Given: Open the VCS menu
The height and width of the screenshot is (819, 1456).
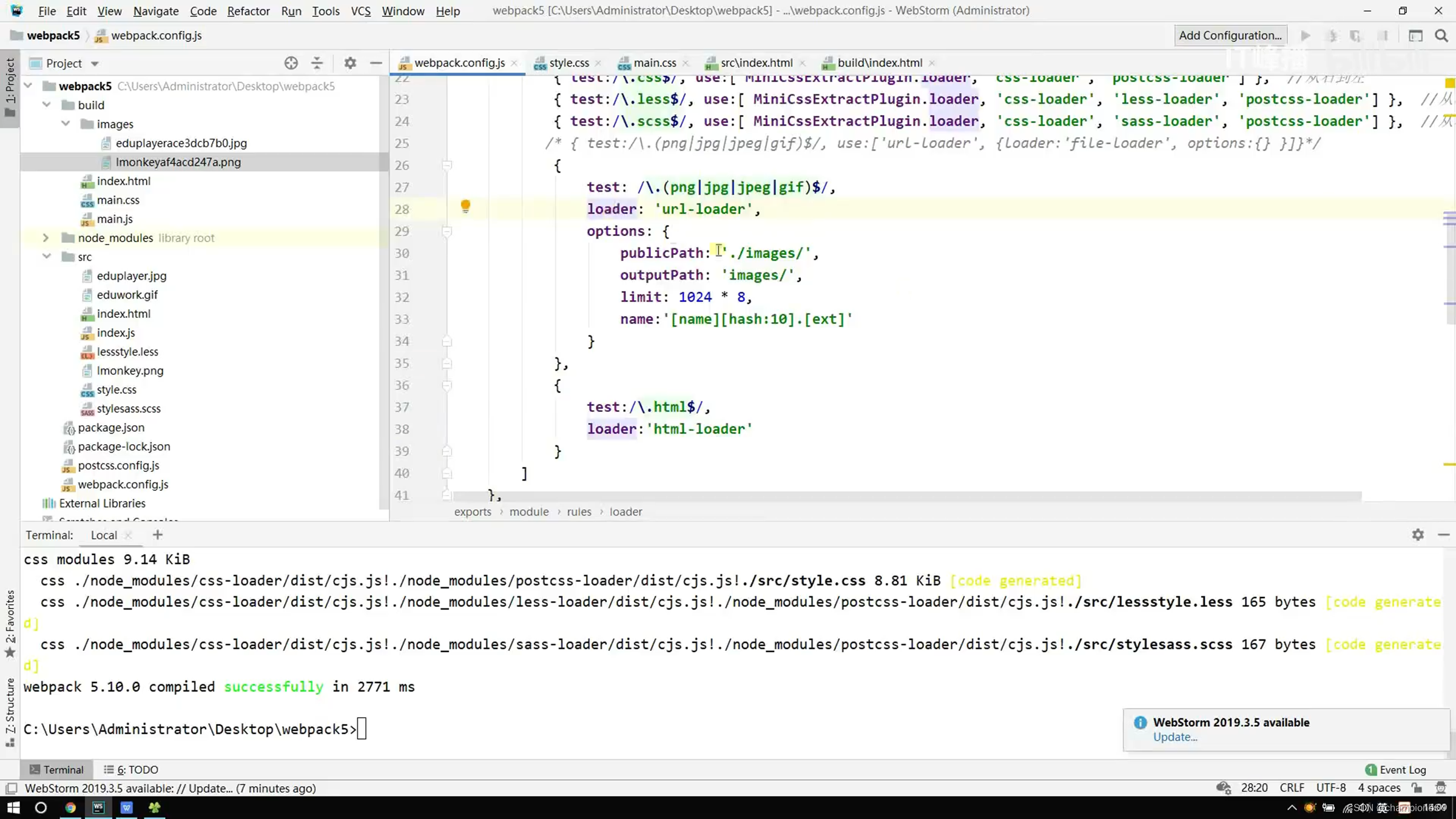Looking at the screenshot, I should click(x=360, y=11).
